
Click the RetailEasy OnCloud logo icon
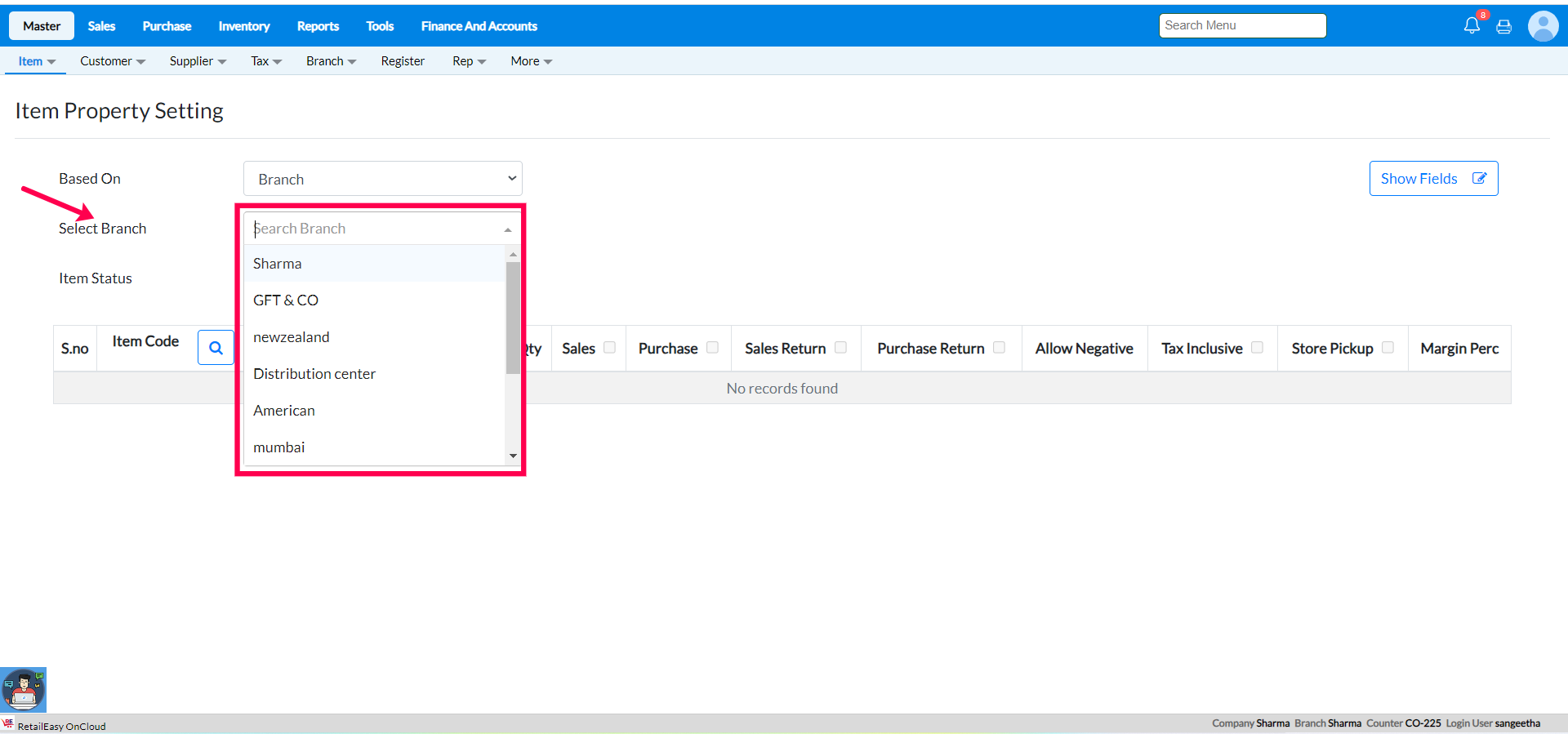[8, 724]
